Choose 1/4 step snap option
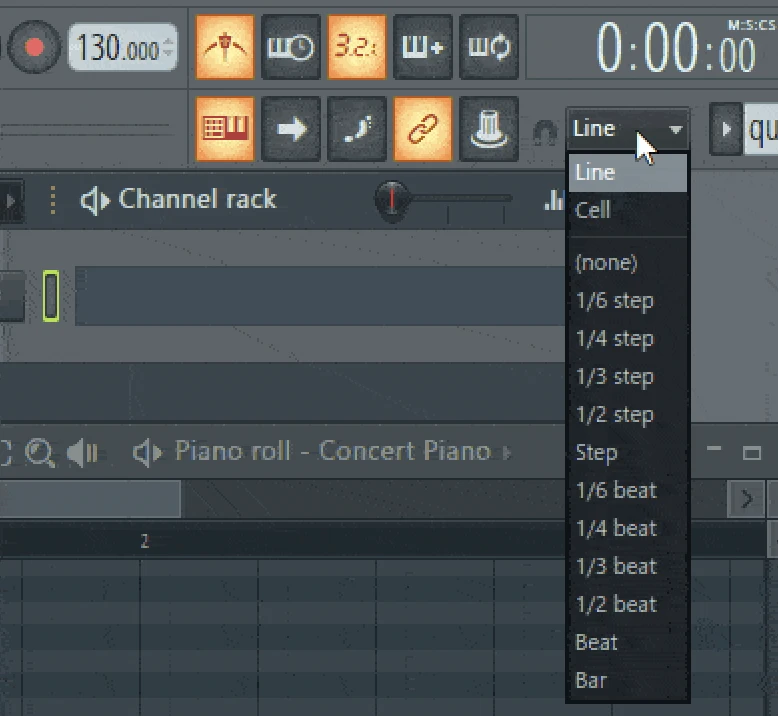 tap(614, 339)
